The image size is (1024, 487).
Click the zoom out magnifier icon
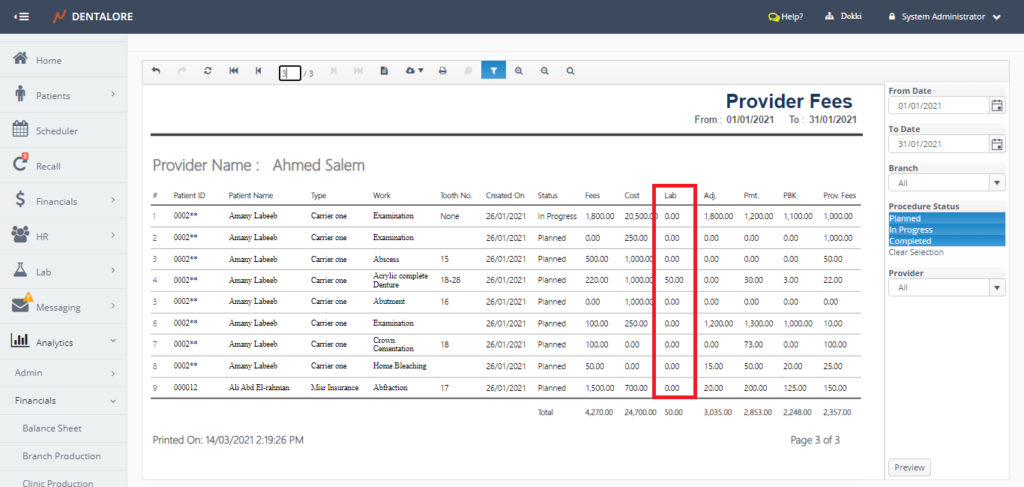544,71
